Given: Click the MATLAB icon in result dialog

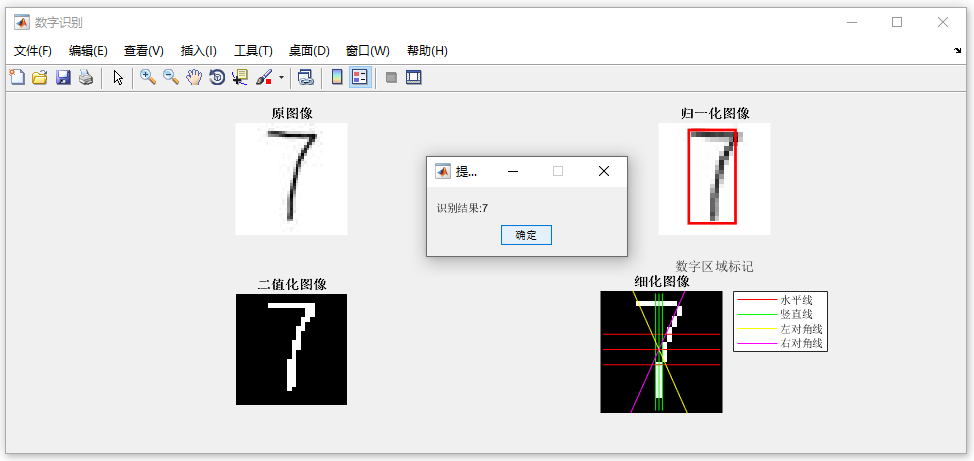Looking at the screenshot, I should (x=443, y=171).
